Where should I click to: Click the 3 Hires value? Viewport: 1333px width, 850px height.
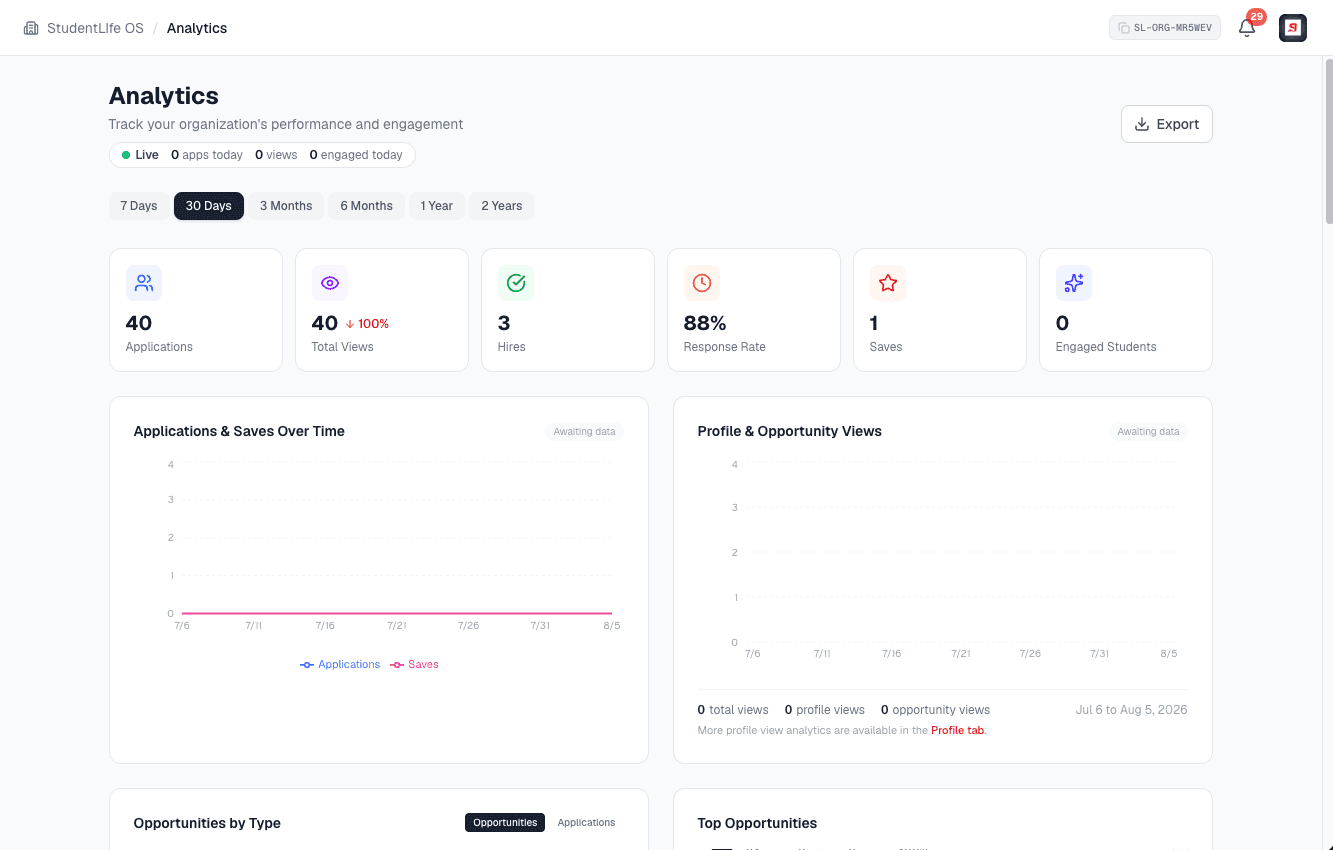504,323
